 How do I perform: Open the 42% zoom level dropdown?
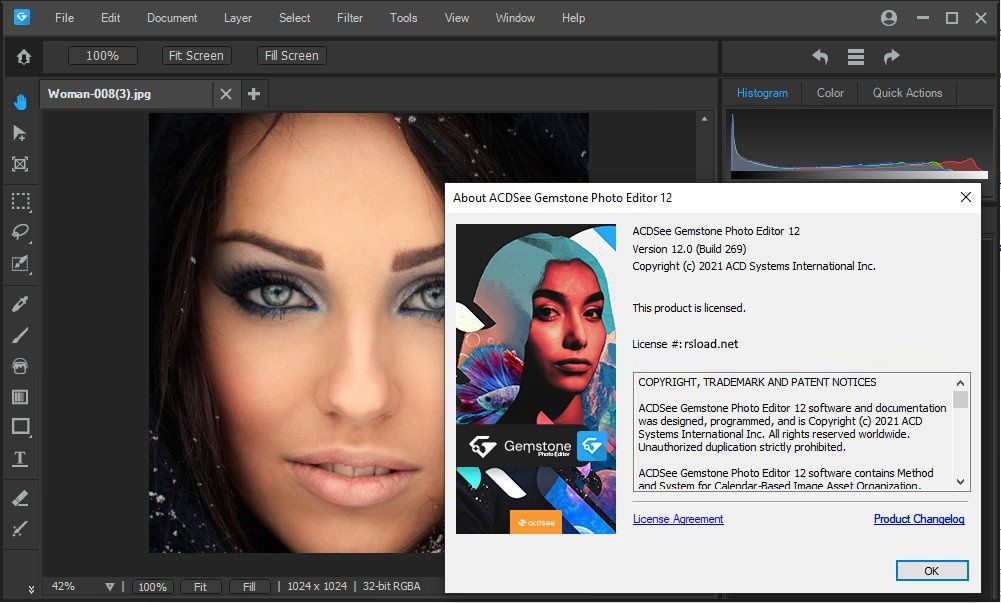point(110,587)
